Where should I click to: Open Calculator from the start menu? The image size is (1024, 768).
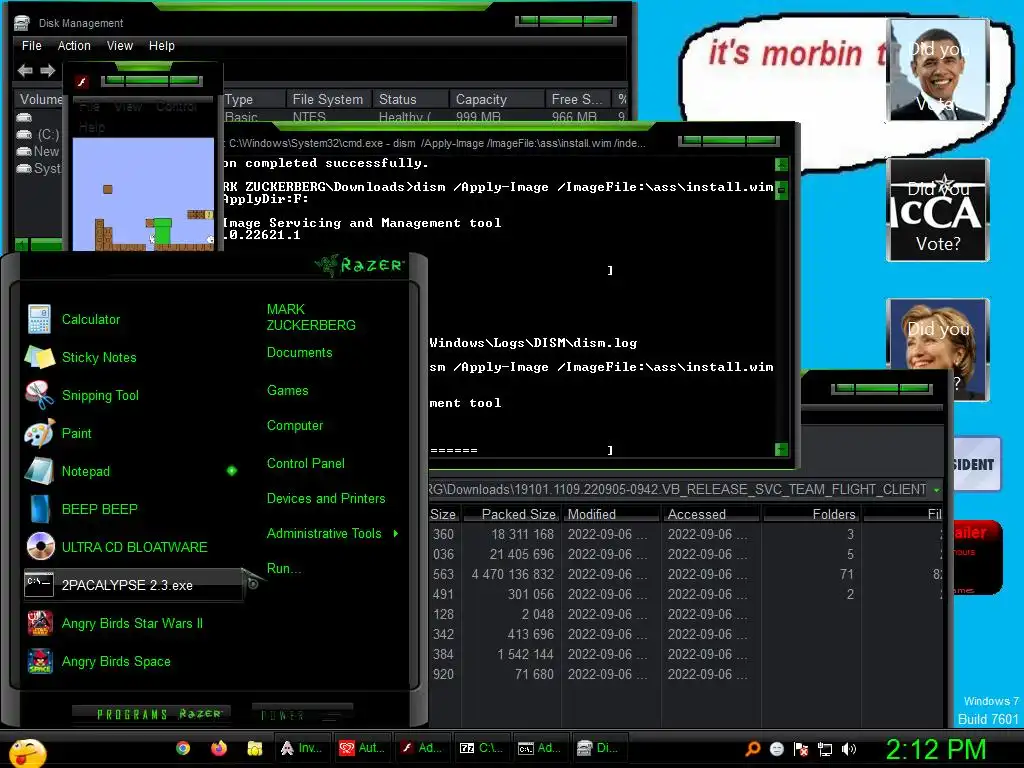[x=90, y=319]
